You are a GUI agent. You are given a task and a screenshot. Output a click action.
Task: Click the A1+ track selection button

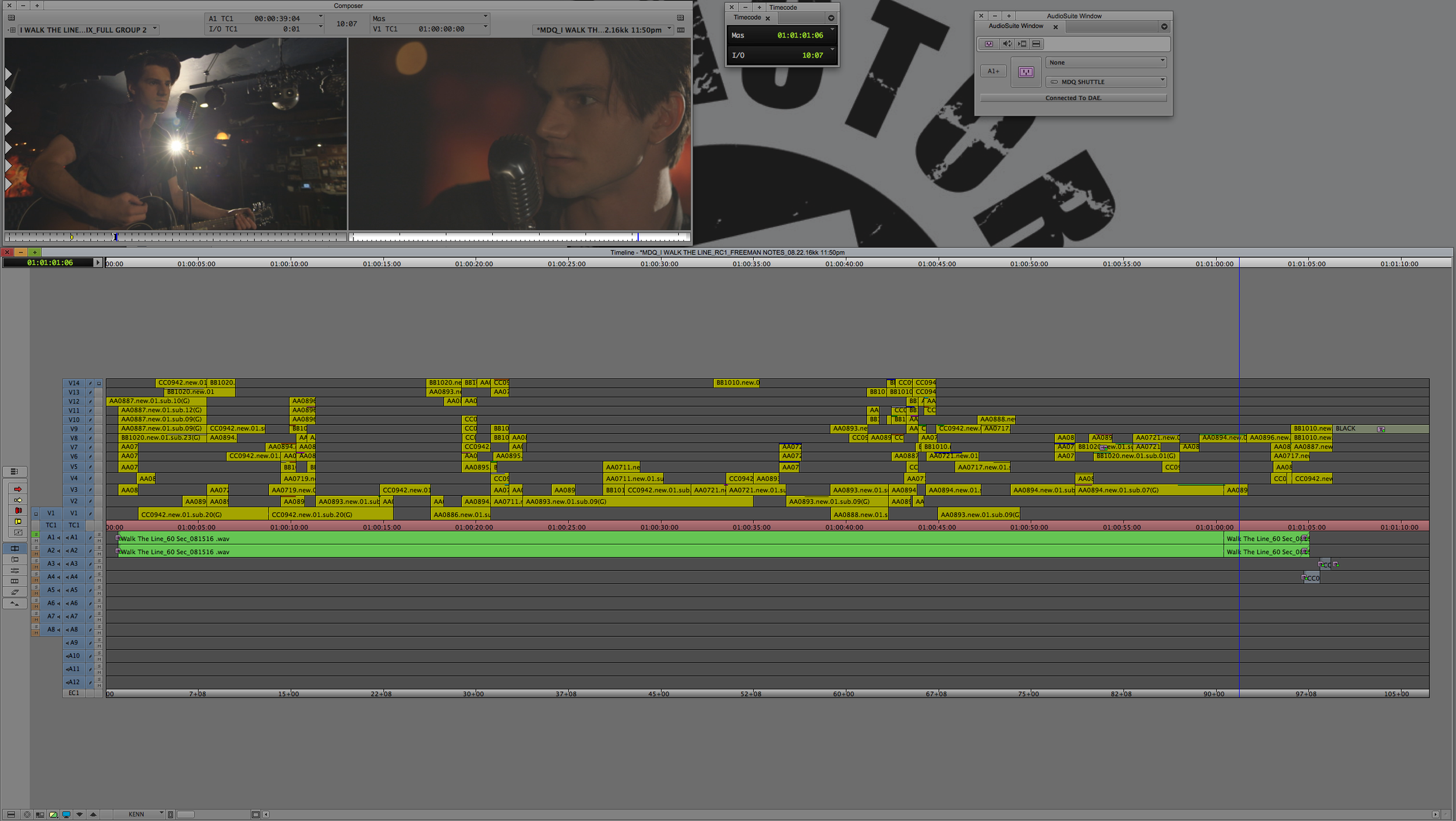pos(993,71)
